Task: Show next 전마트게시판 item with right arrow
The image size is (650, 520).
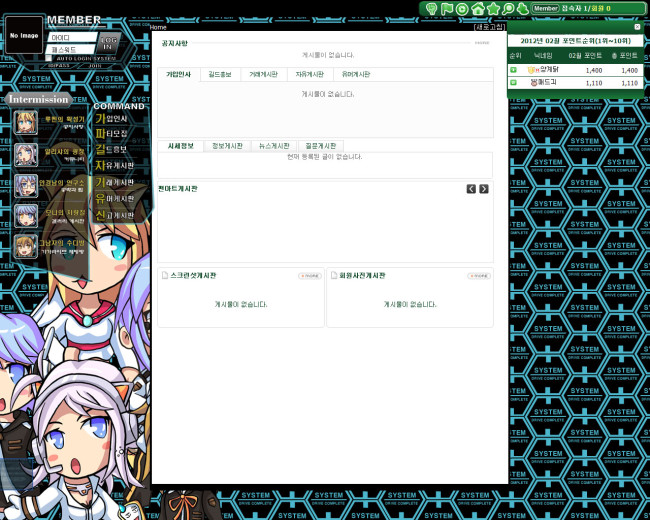Action: pyautogui.click(x=484, y=189)
